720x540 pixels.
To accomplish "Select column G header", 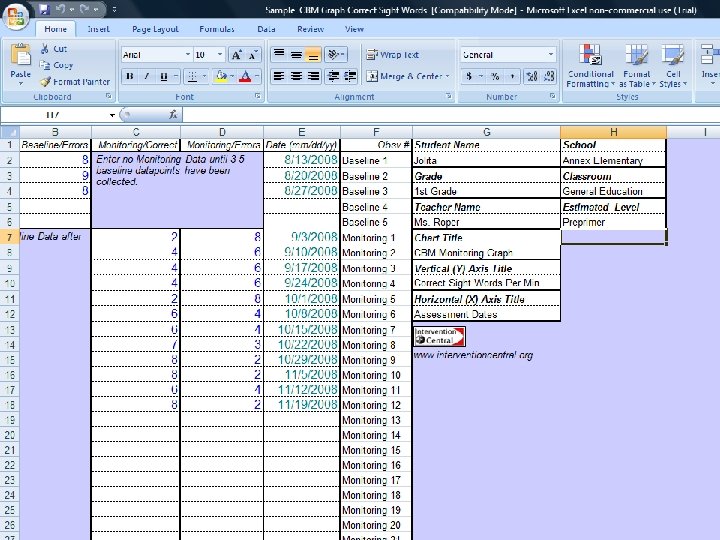I will point(486,132).
